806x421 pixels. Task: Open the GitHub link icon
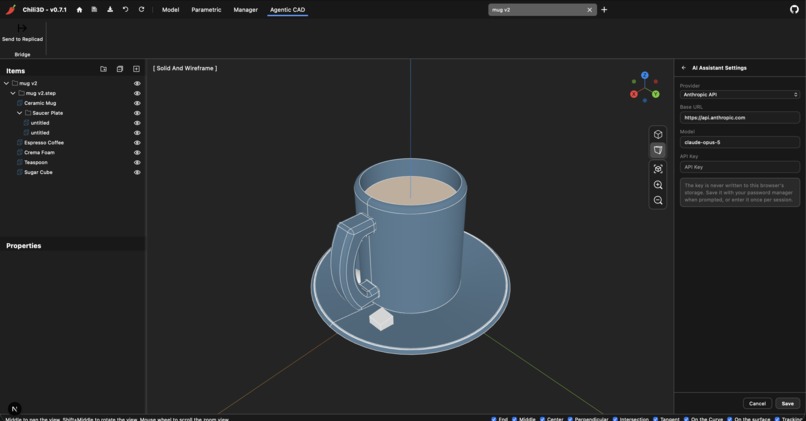point(794,9)
